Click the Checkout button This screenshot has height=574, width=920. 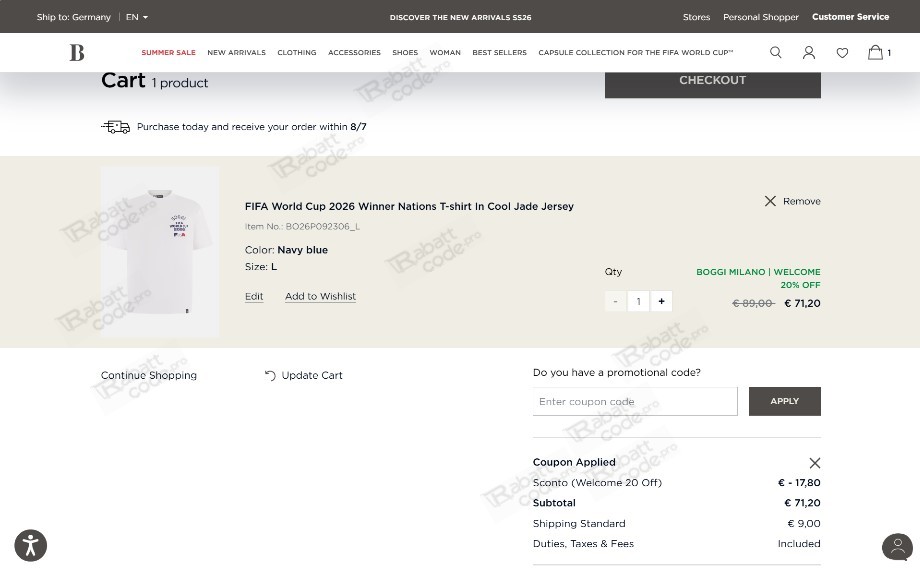point(712,83)
